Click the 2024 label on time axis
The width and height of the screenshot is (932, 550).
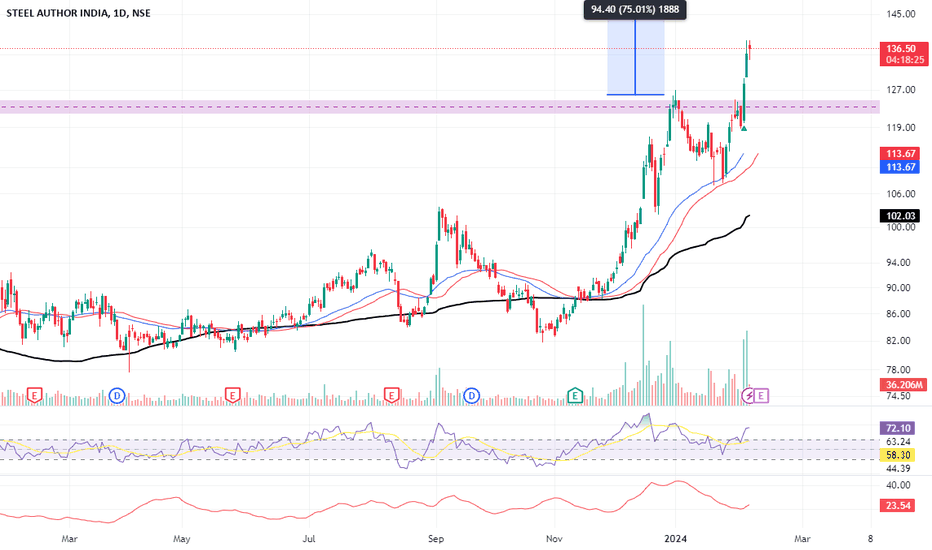coord(675,539)
